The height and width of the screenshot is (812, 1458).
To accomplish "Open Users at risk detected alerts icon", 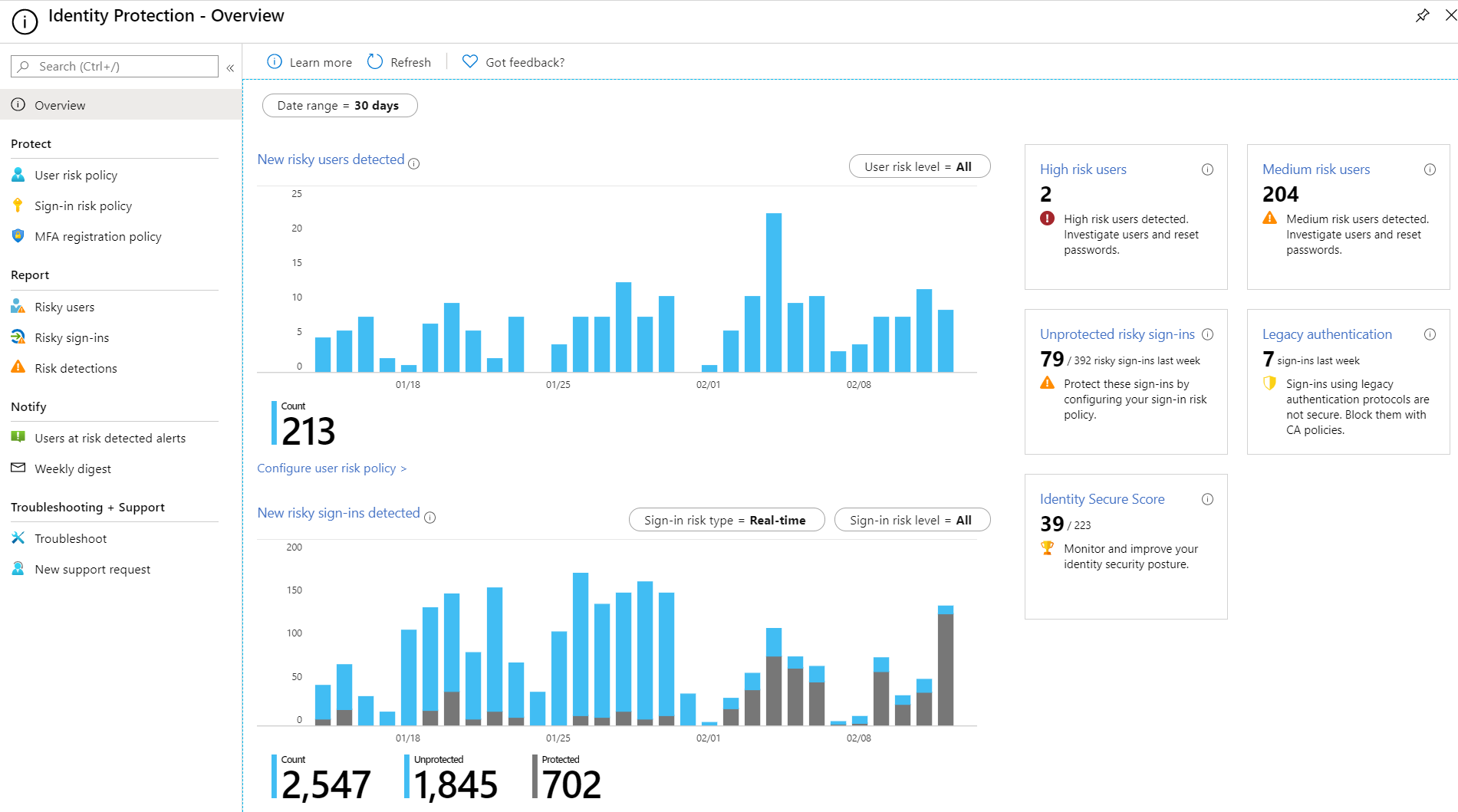I will point(18,438).
